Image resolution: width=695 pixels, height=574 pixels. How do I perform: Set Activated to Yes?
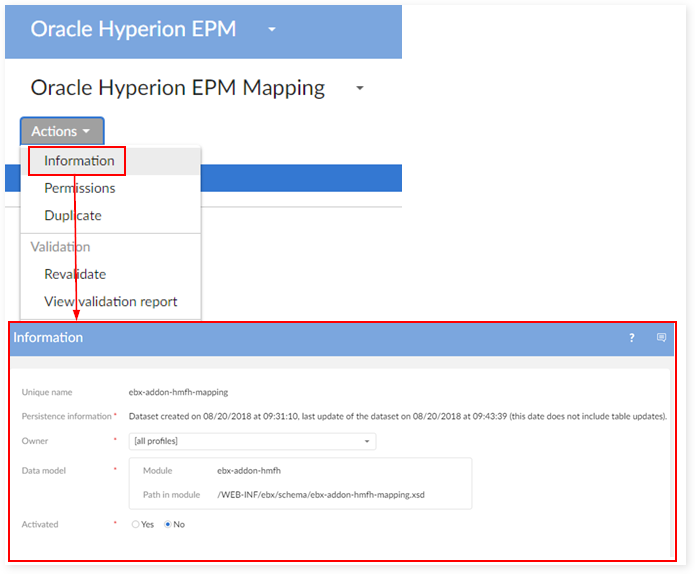[x=135, y=524]
